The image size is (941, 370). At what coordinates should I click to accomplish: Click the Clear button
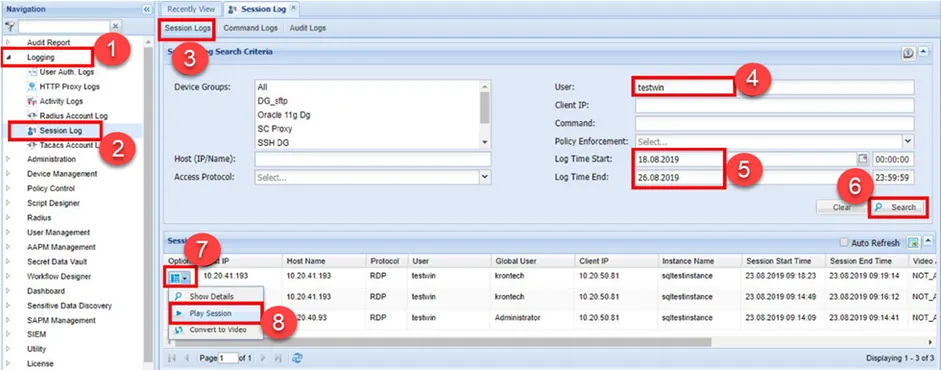841,207
